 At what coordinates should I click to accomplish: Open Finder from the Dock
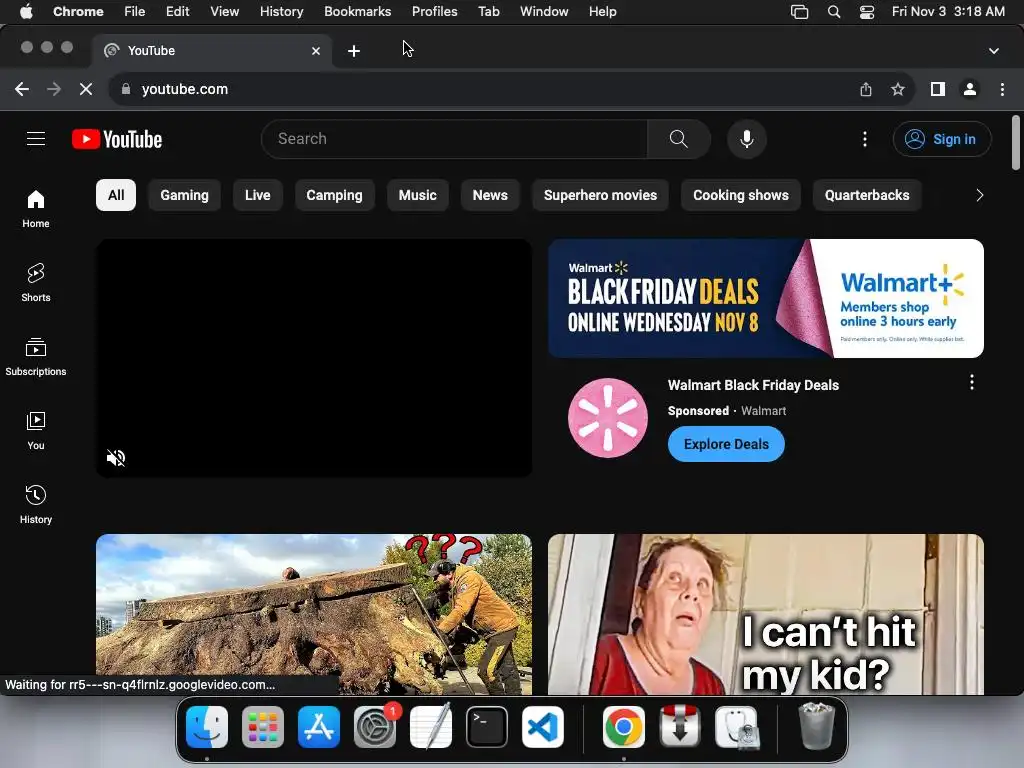207,727
